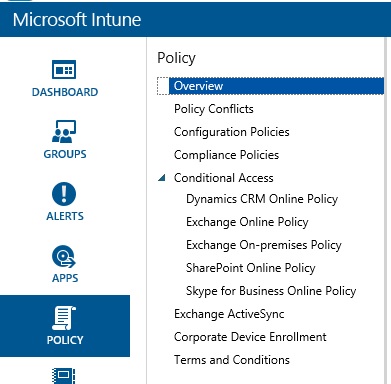Screen dimensions: 391x384
Task: Open Terms and Conditions
Action: (232, 360)
